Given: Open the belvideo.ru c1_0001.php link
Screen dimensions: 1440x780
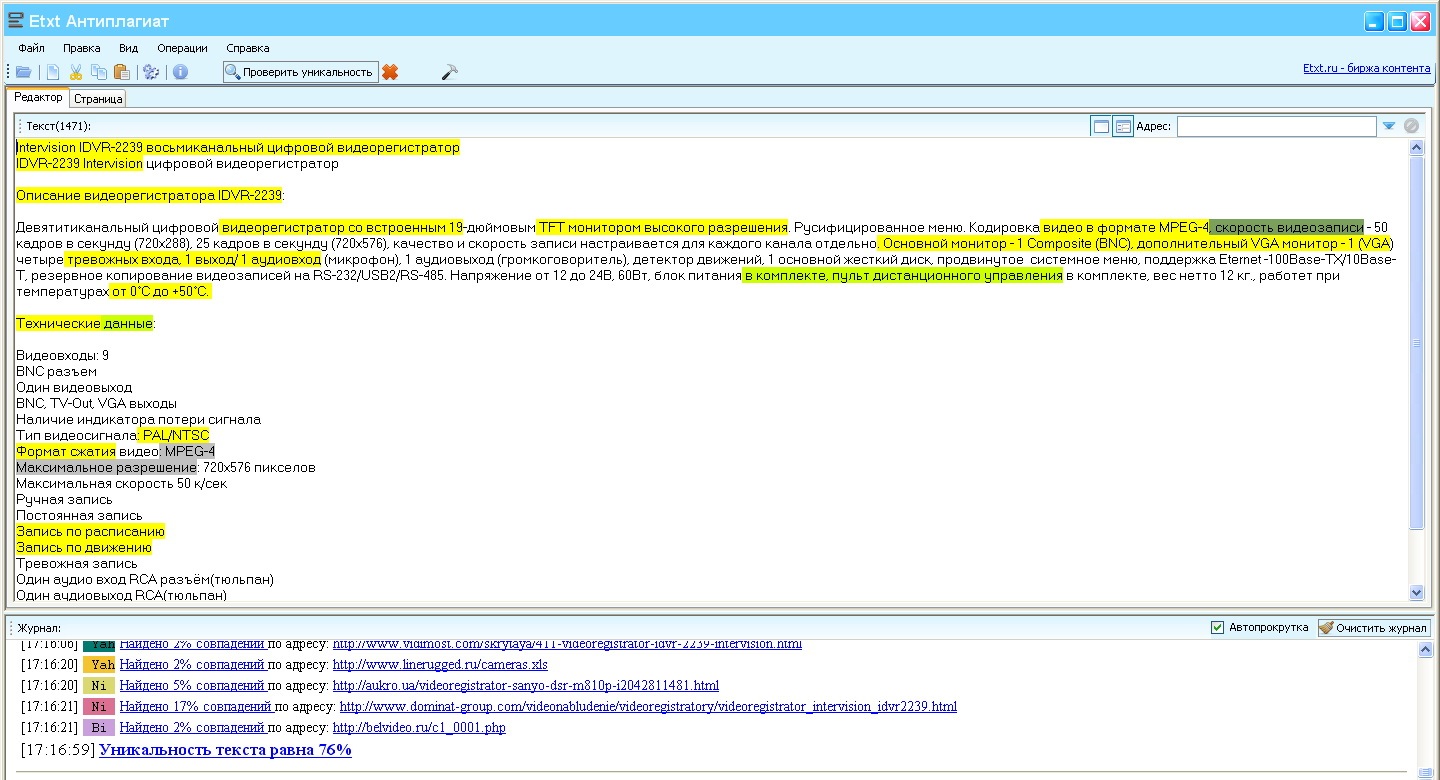Looking at the screenshot, I should click(x=419, y=728).
